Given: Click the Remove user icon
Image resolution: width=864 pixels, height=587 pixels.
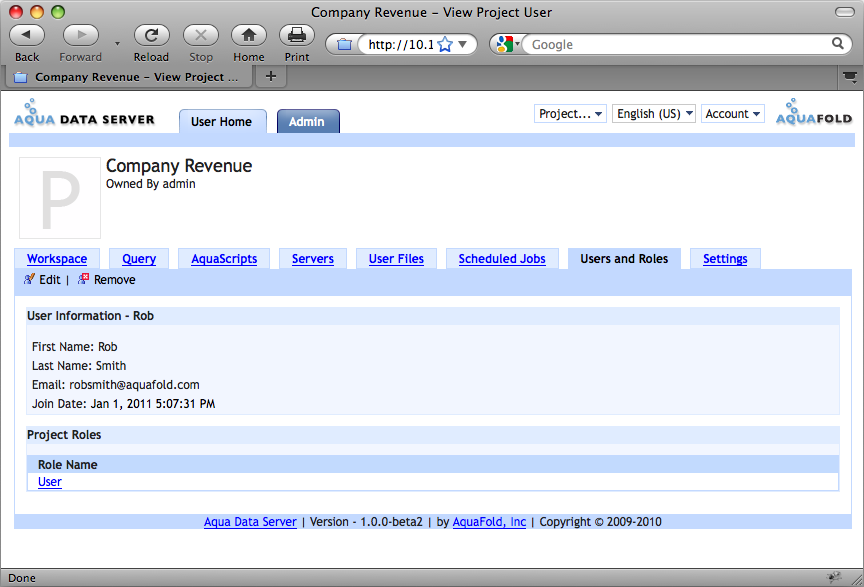Looking at the screenshot, I should tap(83, 279).
